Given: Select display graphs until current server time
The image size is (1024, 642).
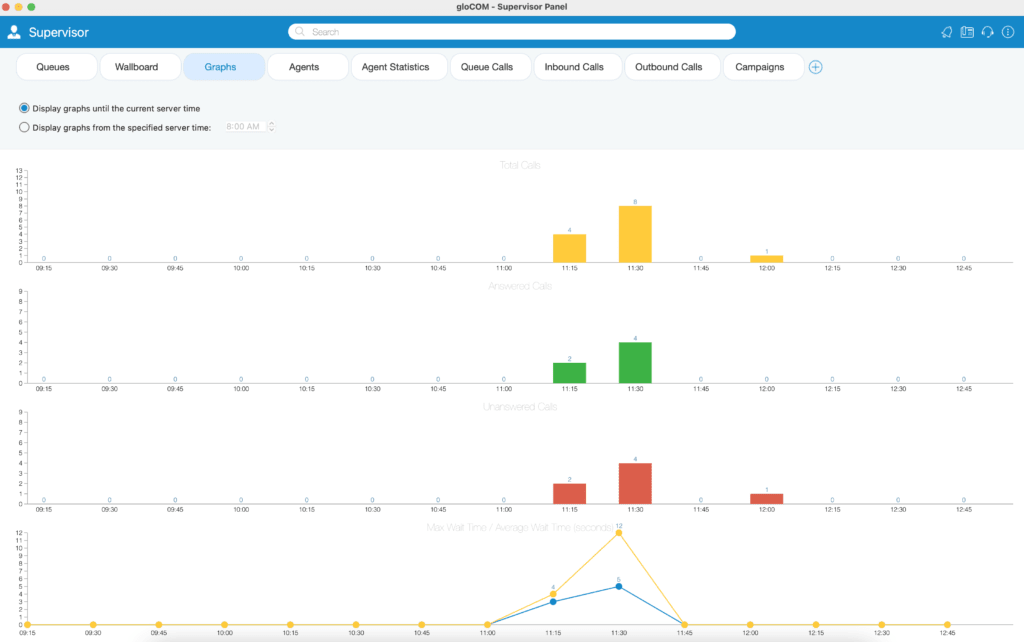Looking at the screenshot, I should pyautogui.click(x=24, y=108).
